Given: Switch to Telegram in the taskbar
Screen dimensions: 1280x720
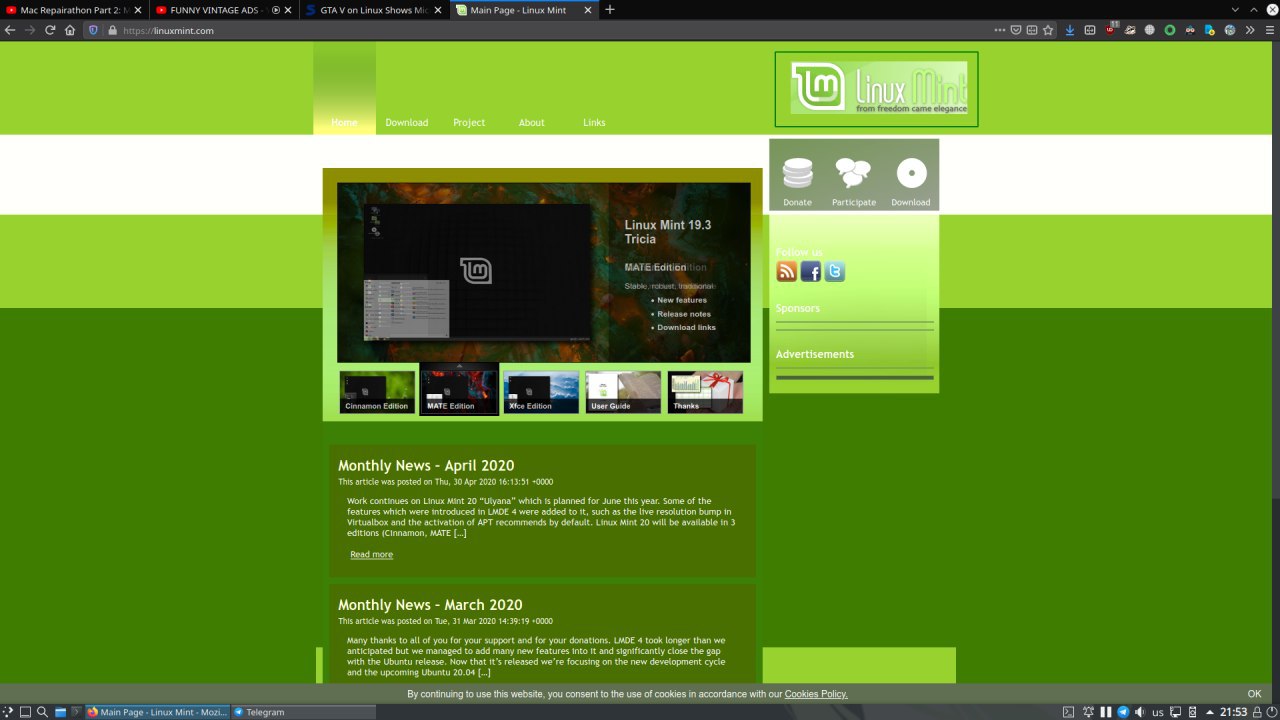Looking at the screenshot, I should 304,712.
